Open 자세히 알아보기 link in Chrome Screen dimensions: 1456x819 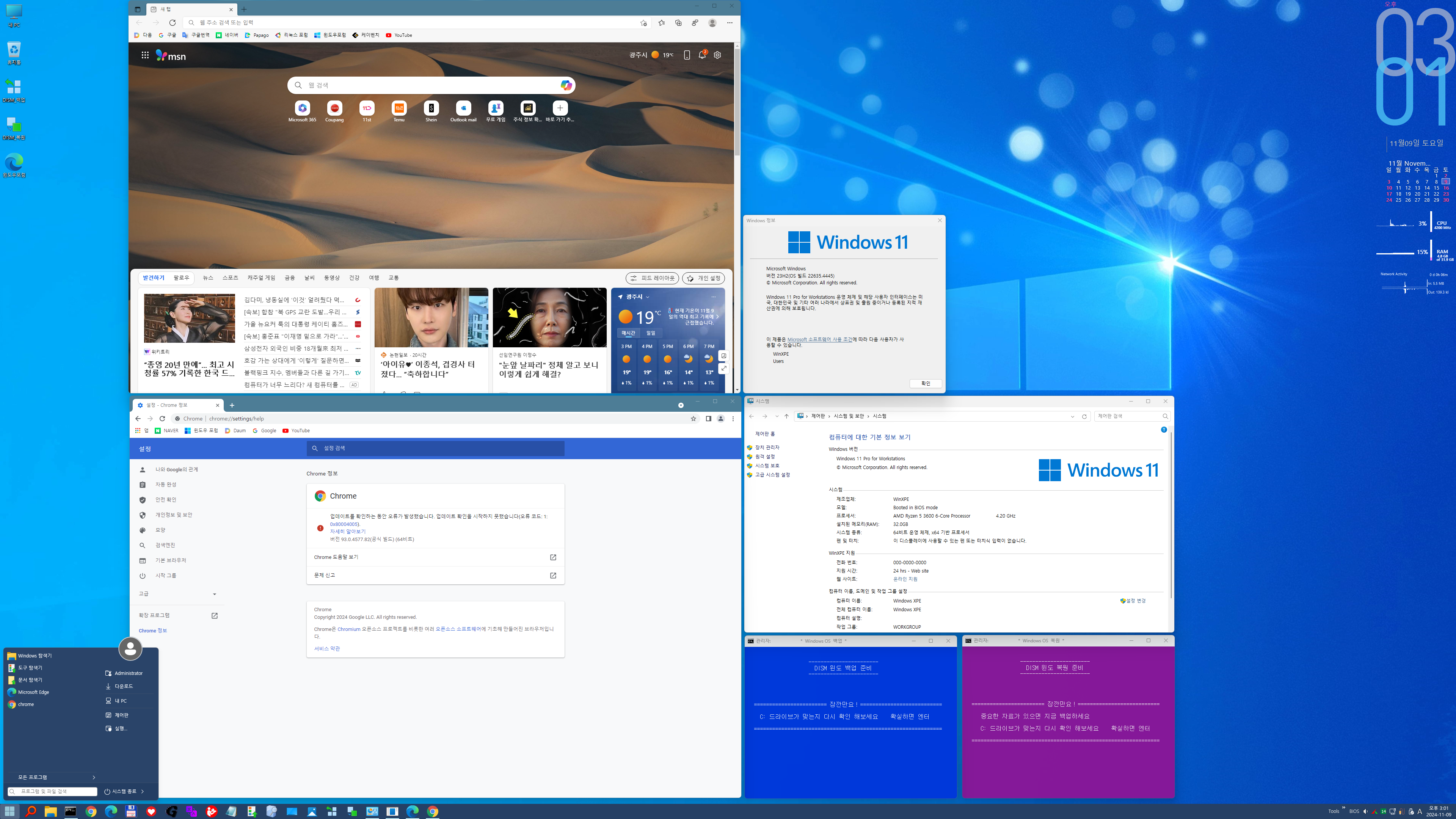coord(348,531)
